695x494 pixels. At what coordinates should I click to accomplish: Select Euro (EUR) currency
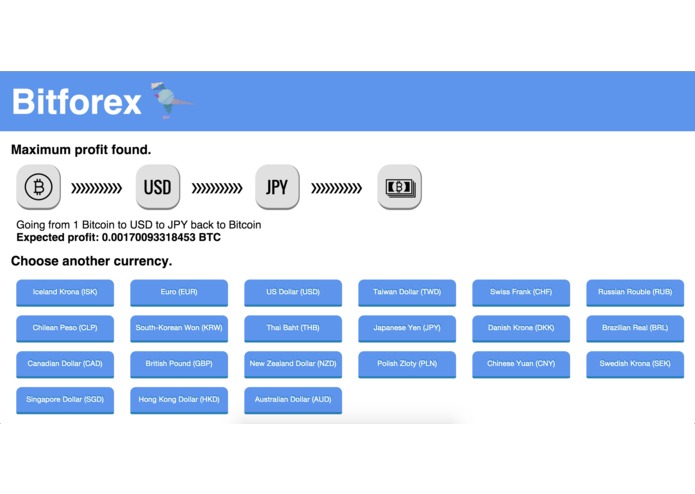pos(179,292)
